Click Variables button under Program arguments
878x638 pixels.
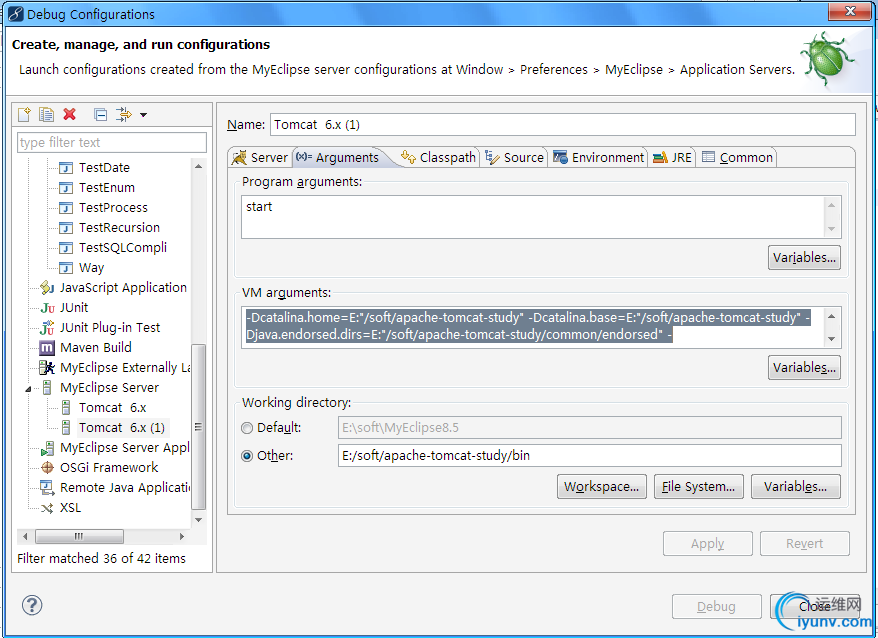click(804, 258)
